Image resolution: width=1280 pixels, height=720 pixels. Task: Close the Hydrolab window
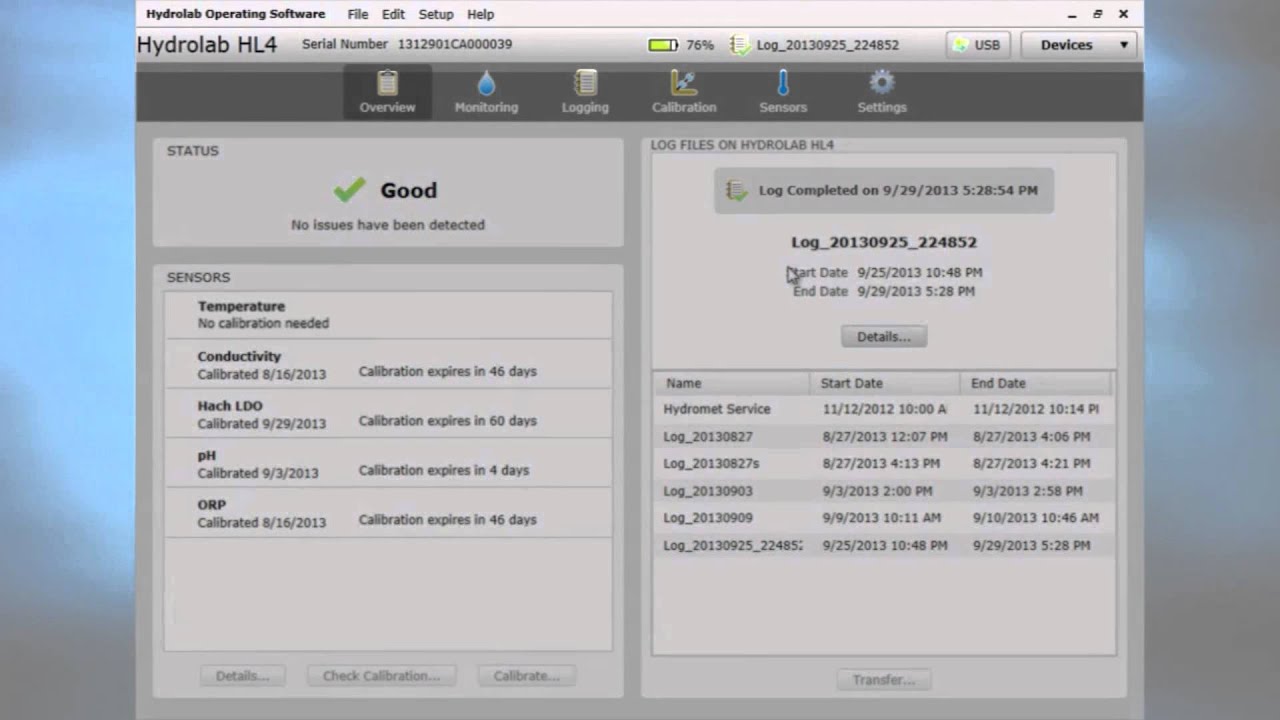[1124, 14]
